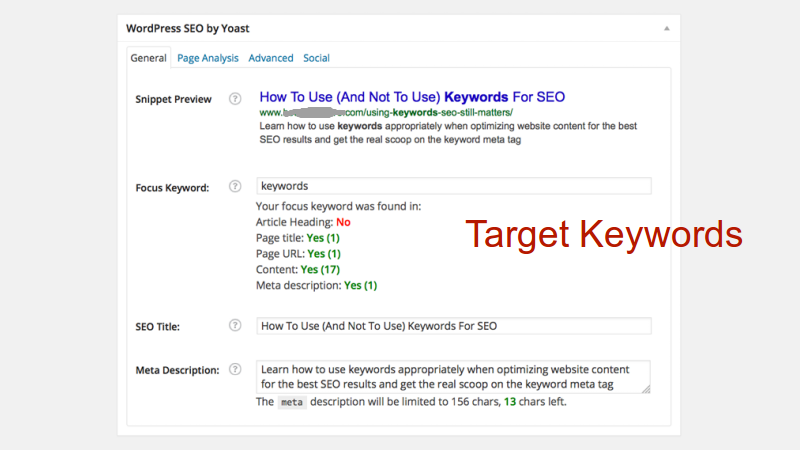Go to the Social tab

316,58
